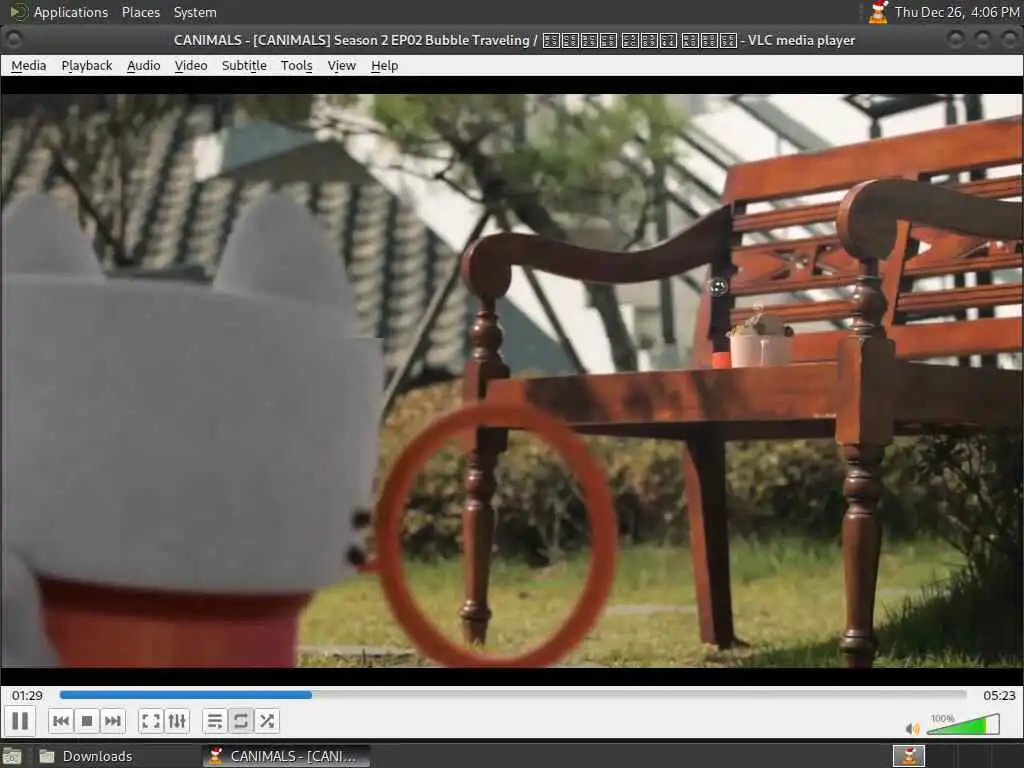Open the Audio menu
Screen dimensions: 1024x768
click(x=144, y=65)
